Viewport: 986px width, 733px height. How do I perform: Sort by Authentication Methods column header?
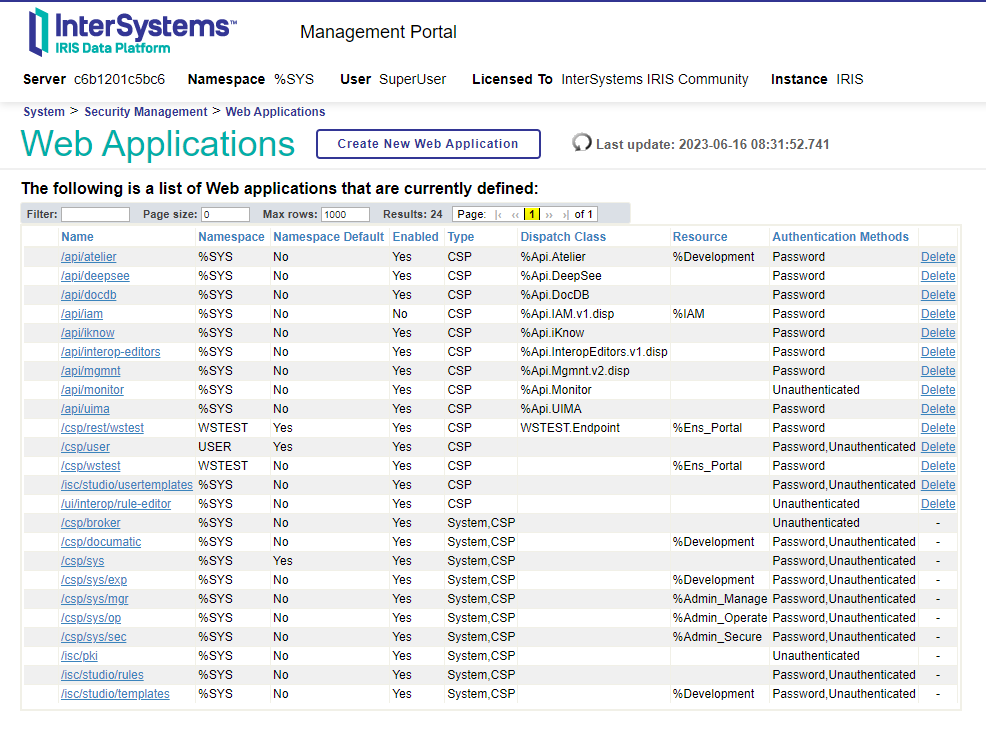[840, 237]
